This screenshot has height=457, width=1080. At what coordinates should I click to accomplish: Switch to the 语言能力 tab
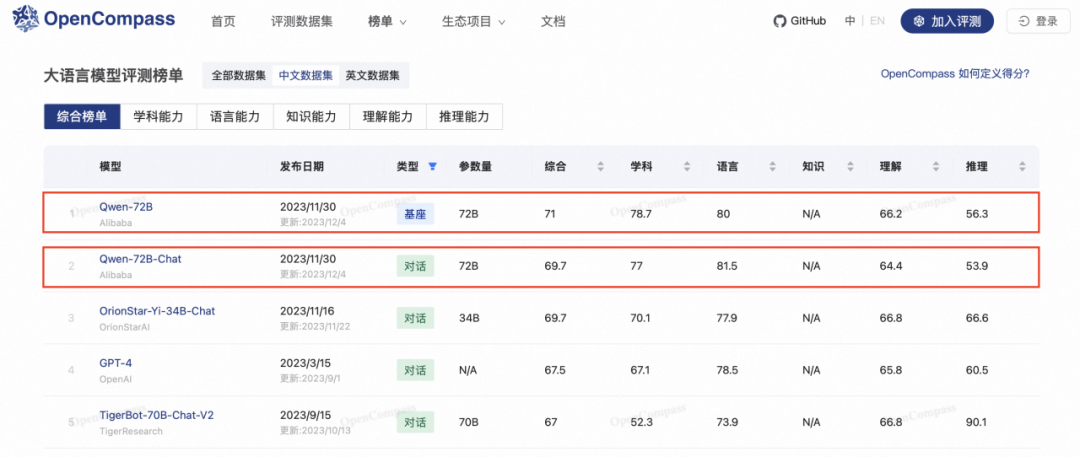coord(235,116)
